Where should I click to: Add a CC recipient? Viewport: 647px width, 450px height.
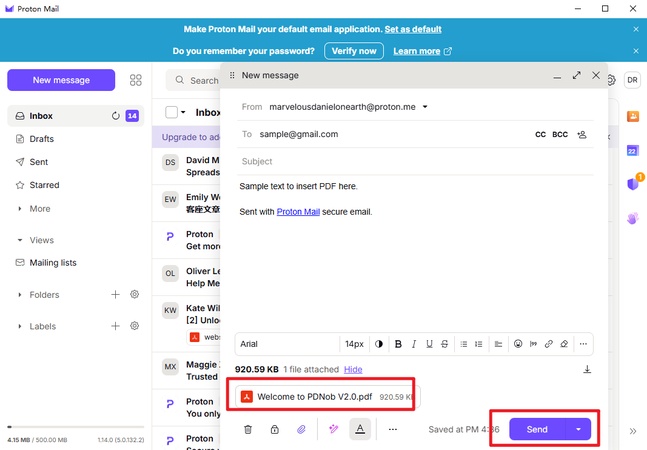[540, 134]
